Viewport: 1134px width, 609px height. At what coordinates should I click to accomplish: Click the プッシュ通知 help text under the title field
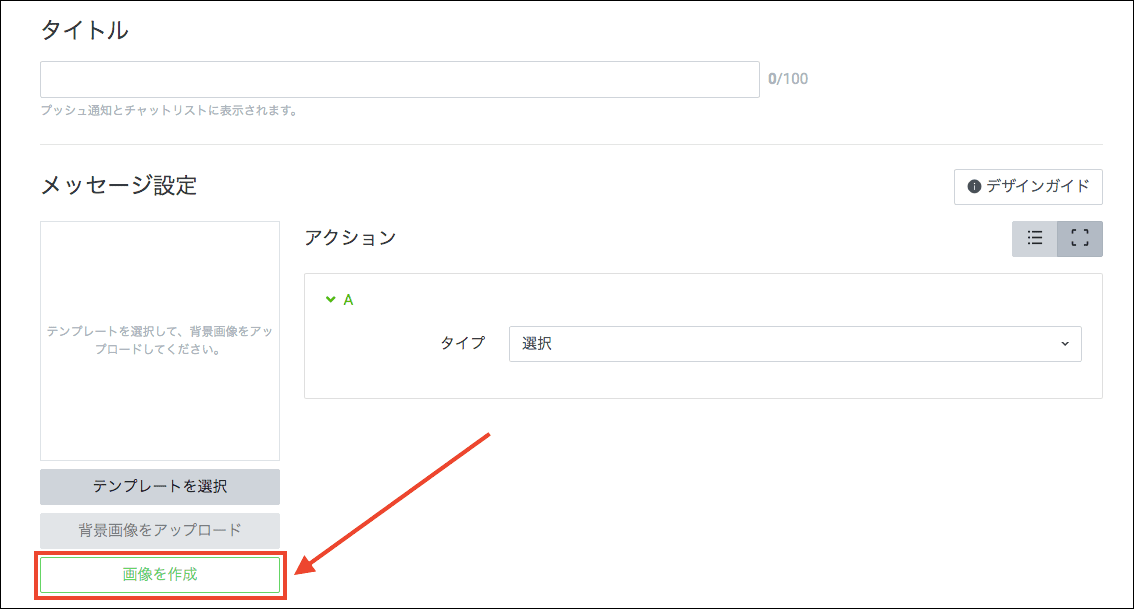click(x=169, y=111)
